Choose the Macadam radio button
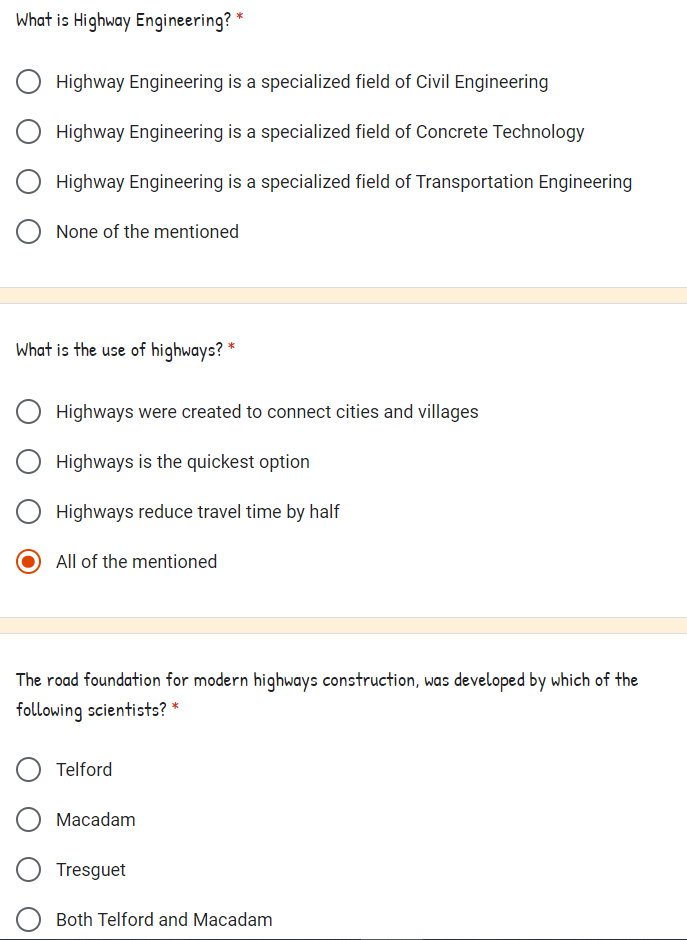This screenshot has height=940, width=687. (x=29, y=820)
